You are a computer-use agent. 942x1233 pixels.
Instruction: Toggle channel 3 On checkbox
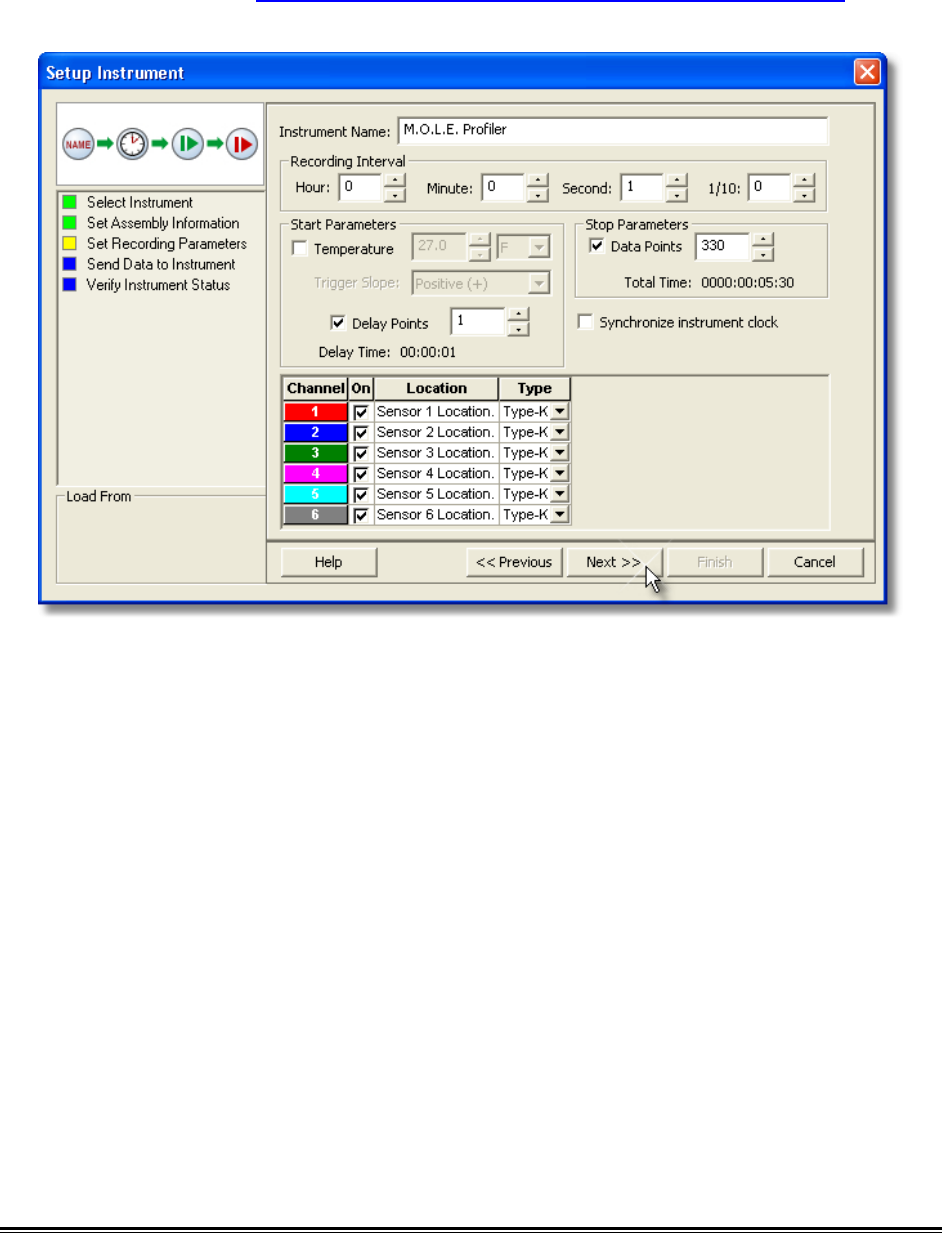pyautogui.click(x=361, y=453)
